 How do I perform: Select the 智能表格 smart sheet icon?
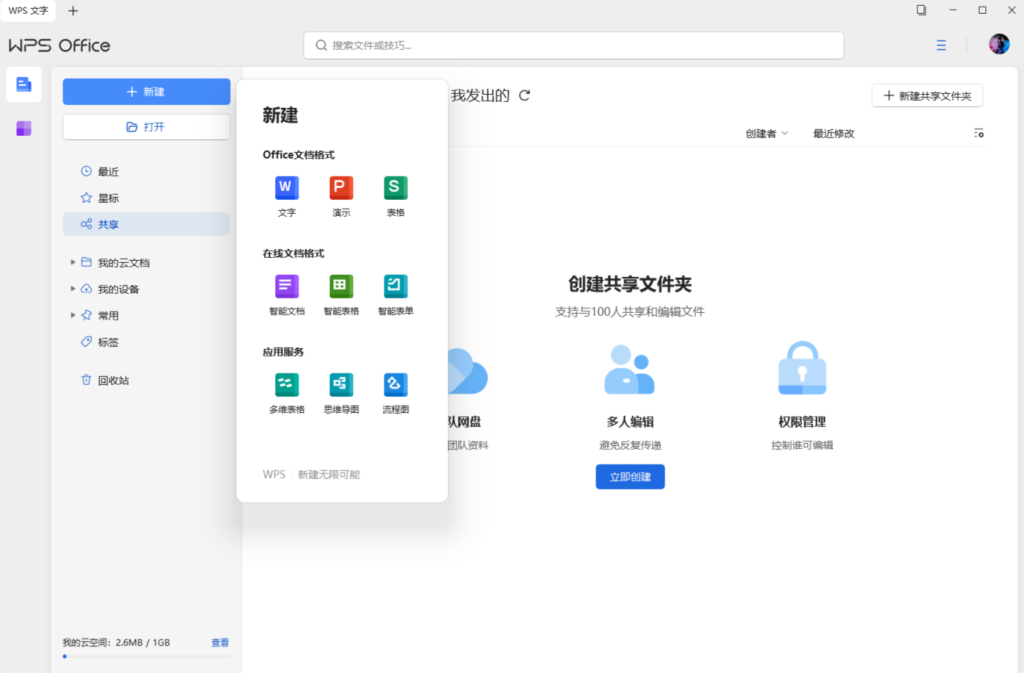tap(341, 287)
